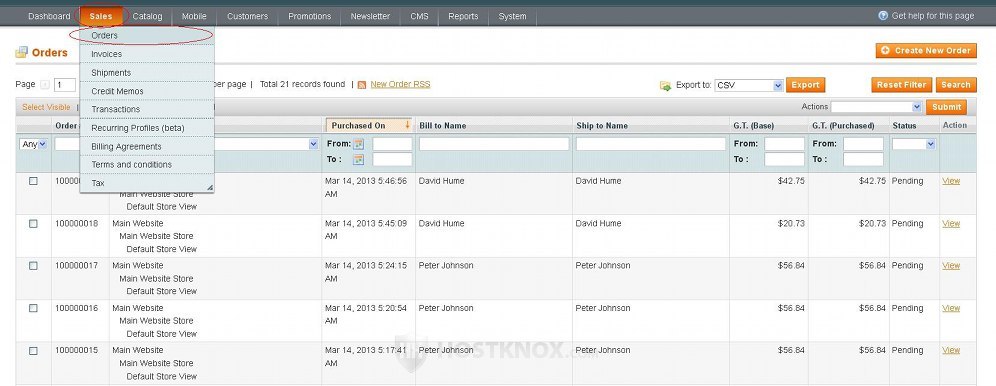Sort by Bill to Name column header

(x=443, y=126)
